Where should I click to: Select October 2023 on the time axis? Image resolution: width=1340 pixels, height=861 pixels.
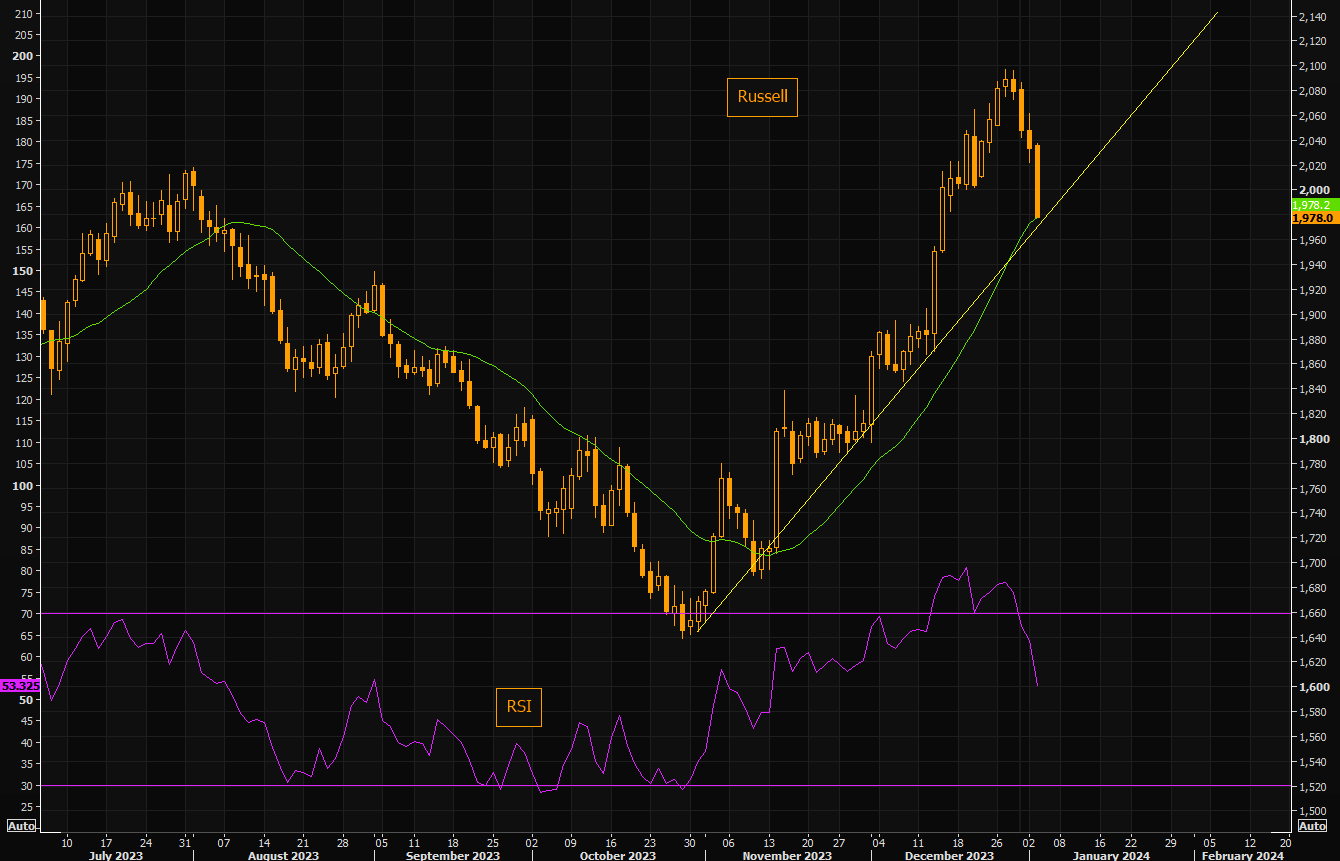[620, 855]
